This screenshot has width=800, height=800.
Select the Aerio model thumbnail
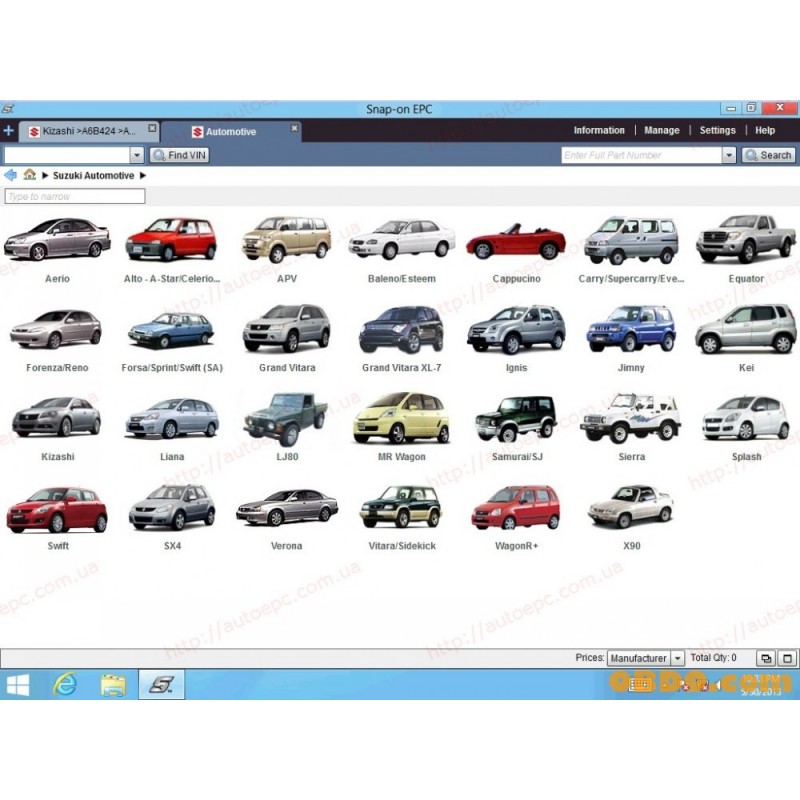(57, 239)
